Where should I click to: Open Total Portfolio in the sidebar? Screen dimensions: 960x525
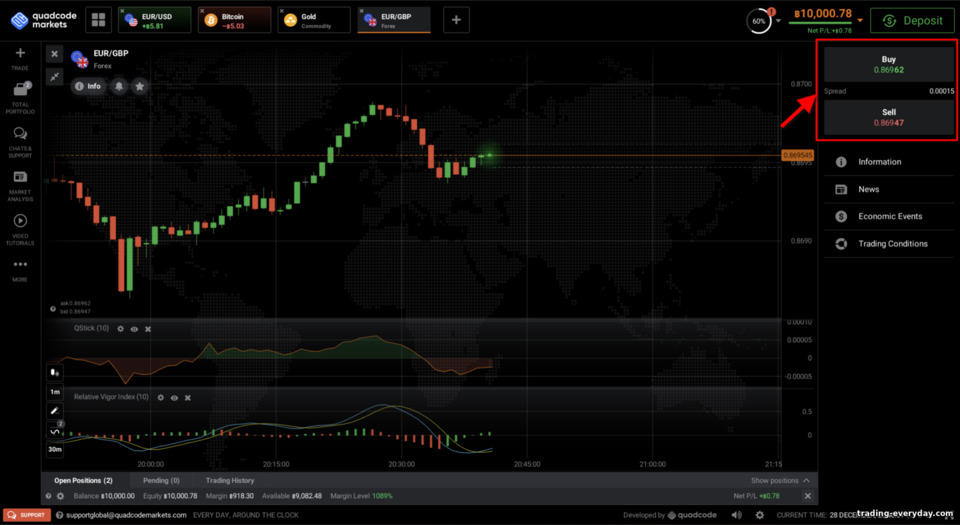(x=20, y=98)
